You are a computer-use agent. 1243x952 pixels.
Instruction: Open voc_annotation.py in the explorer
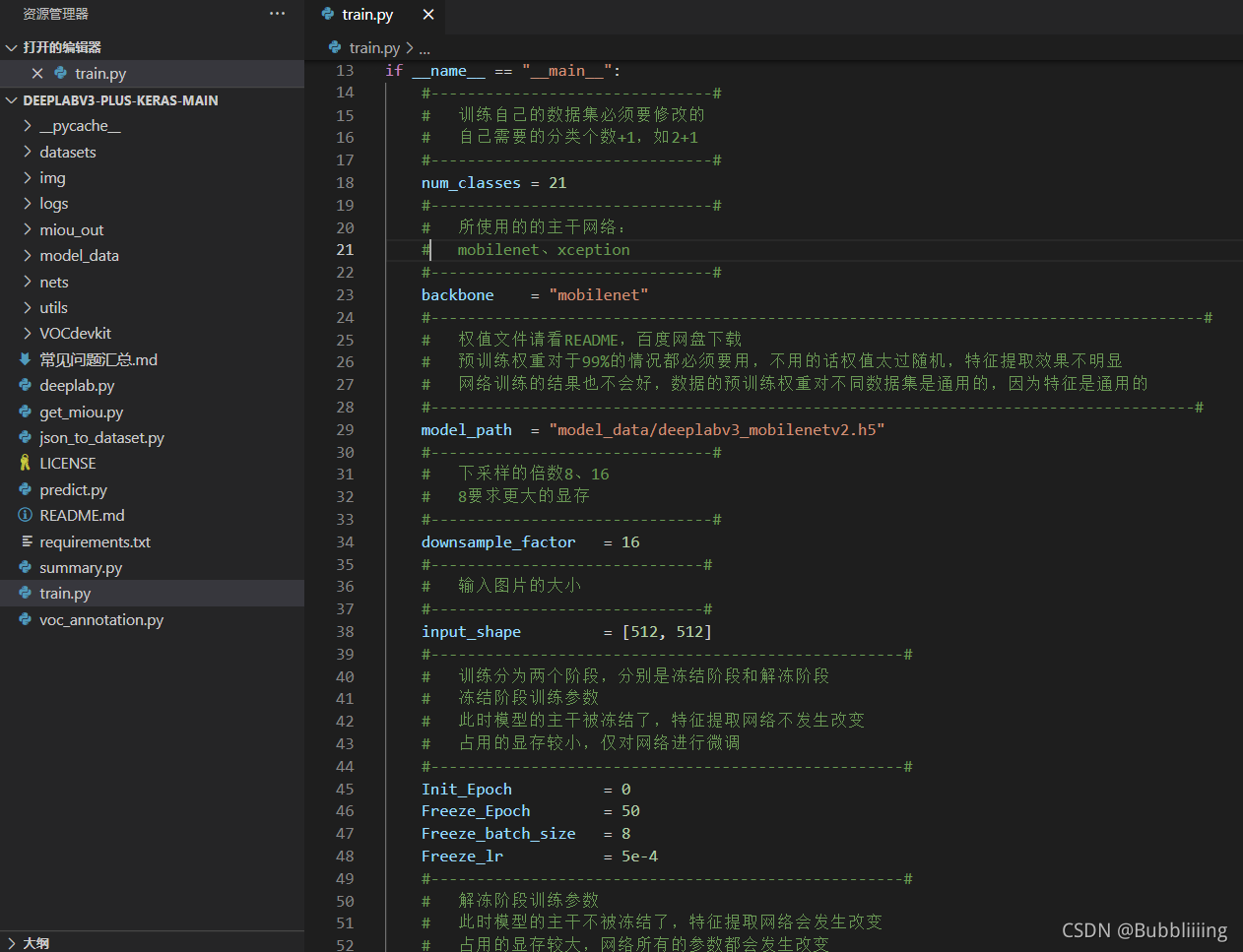pos(101,620)
